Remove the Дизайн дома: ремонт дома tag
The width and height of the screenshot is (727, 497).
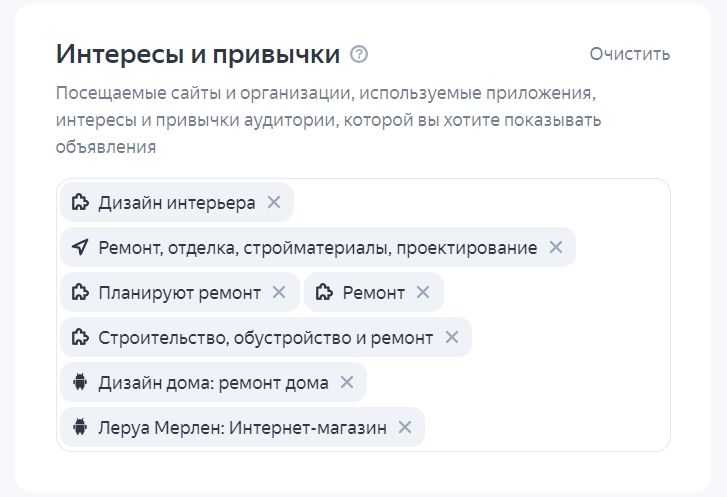pyautogui.click(x=347, y=382)
